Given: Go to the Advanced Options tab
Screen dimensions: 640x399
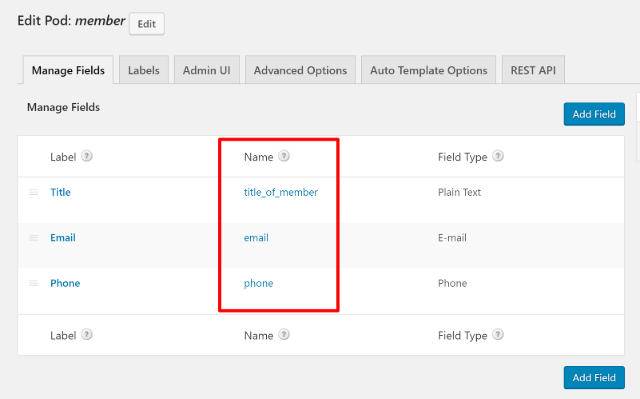Looking at the screenshot, I should (300, 70).
